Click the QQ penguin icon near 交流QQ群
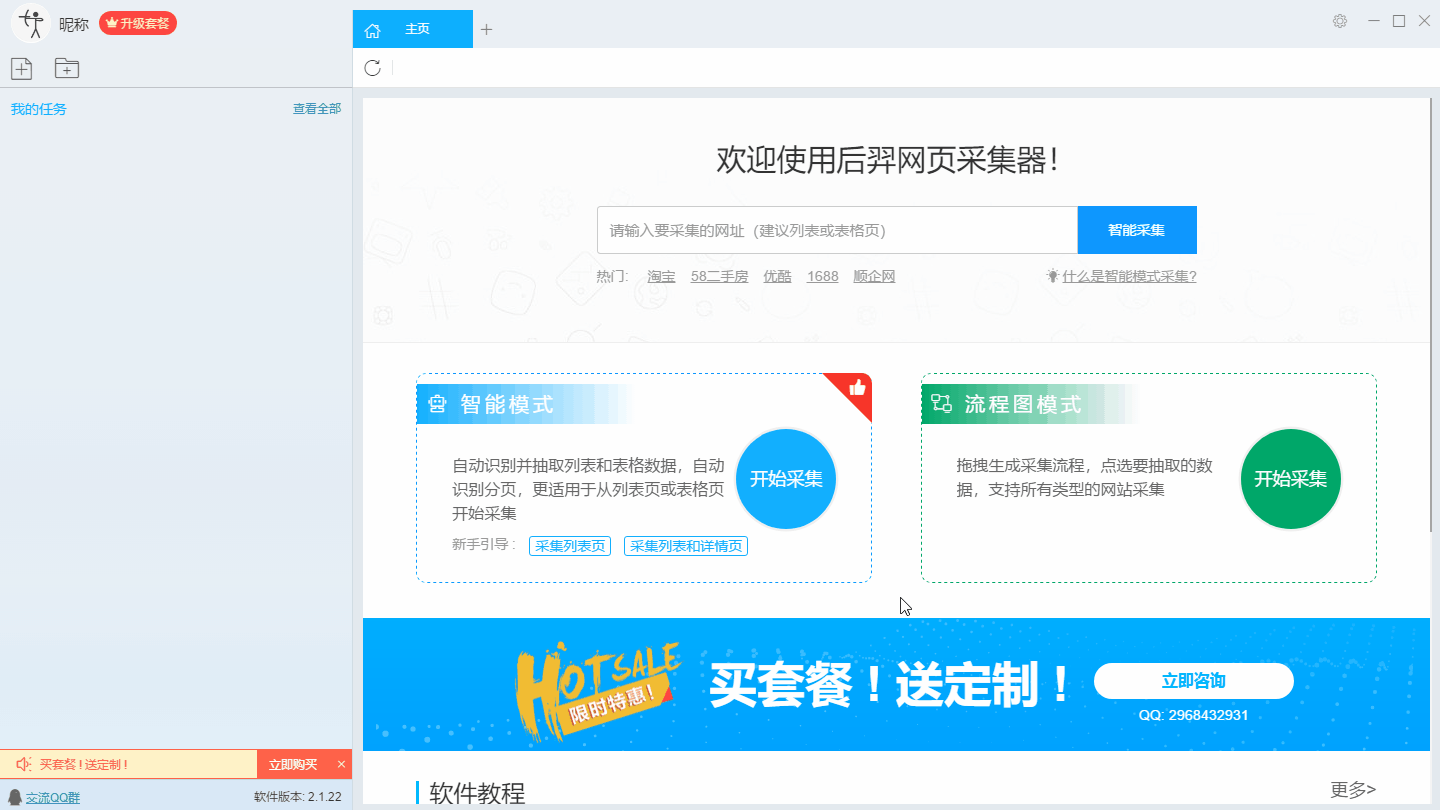The height and width of the screenshot is (810, 1440). 15,797
